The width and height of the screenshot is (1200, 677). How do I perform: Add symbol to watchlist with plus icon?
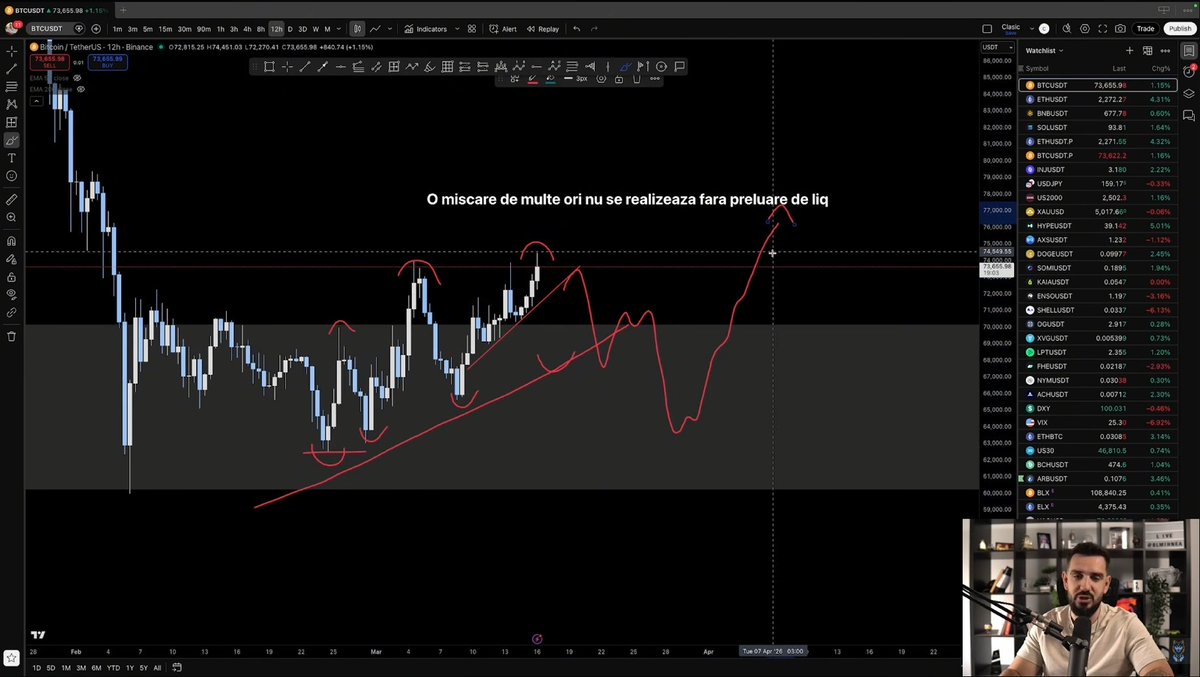[1130, 50]
